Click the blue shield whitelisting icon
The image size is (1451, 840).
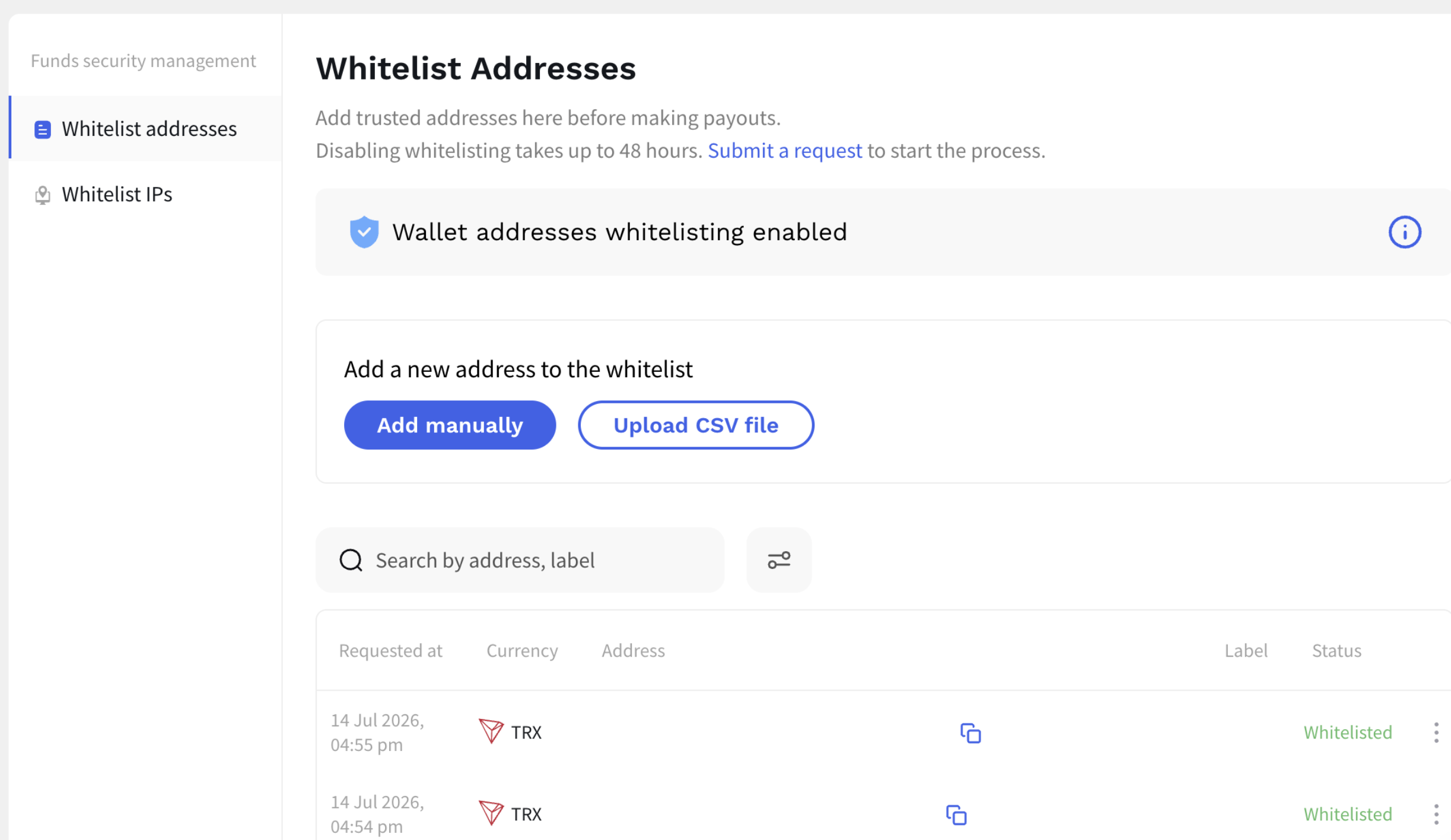tap(364, 232)
